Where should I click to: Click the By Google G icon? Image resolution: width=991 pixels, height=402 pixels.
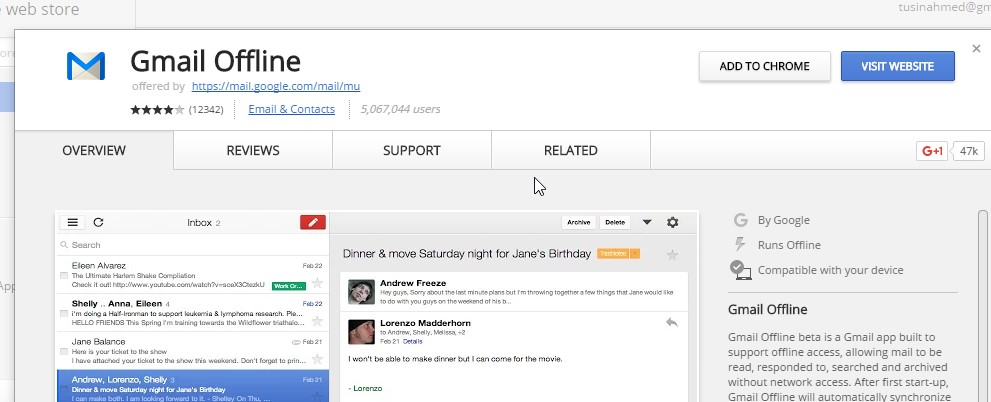(741, 220)
